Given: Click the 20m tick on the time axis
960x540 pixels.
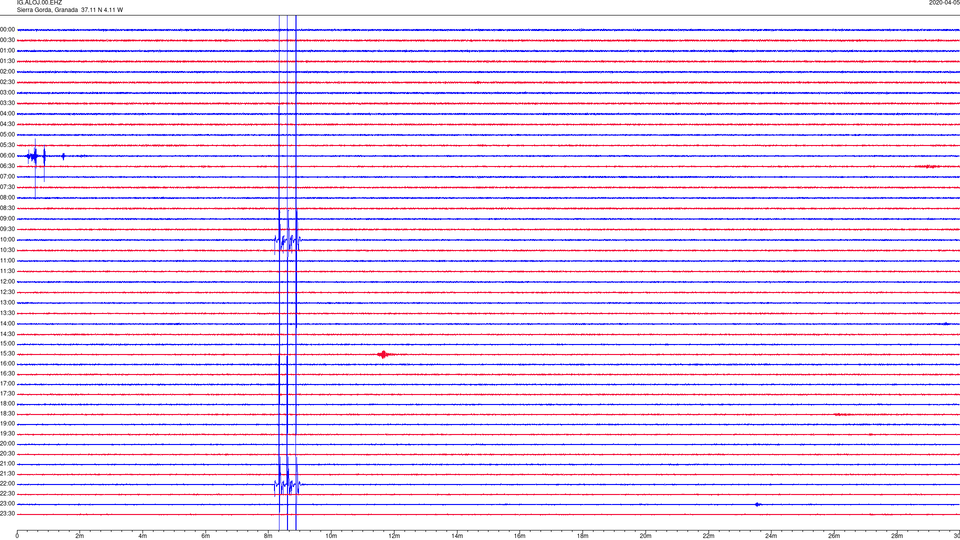Looking at the screenshot, I should tap(645, 536).
